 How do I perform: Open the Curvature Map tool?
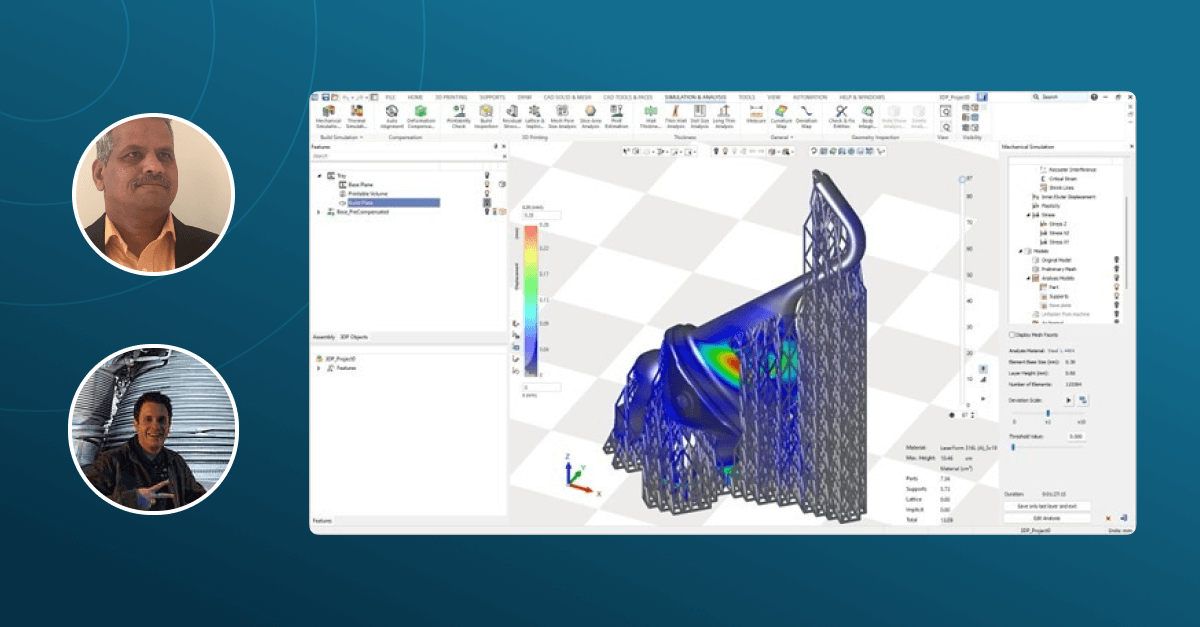tap(781, 115)
